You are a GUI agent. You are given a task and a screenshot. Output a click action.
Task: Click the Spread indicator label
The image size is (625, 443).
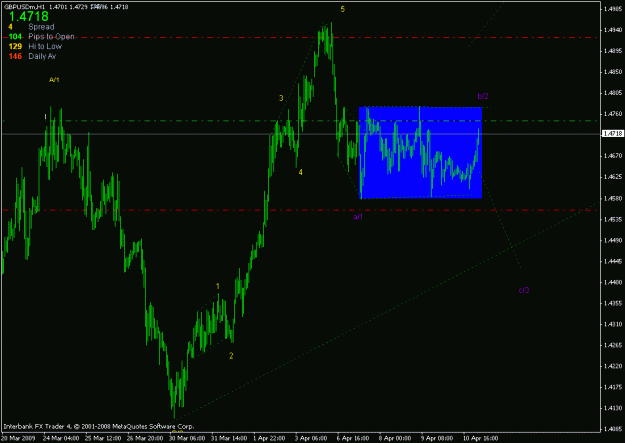pyautogui.click(x=41, y=27)
